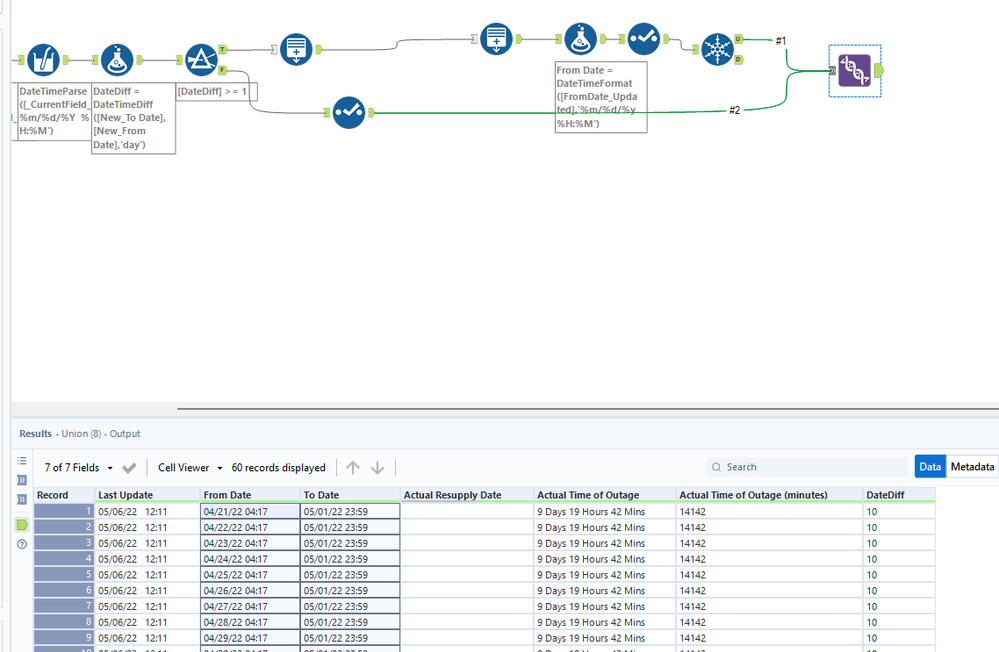Click the Actual Resupply Date column header

point(467,495)
